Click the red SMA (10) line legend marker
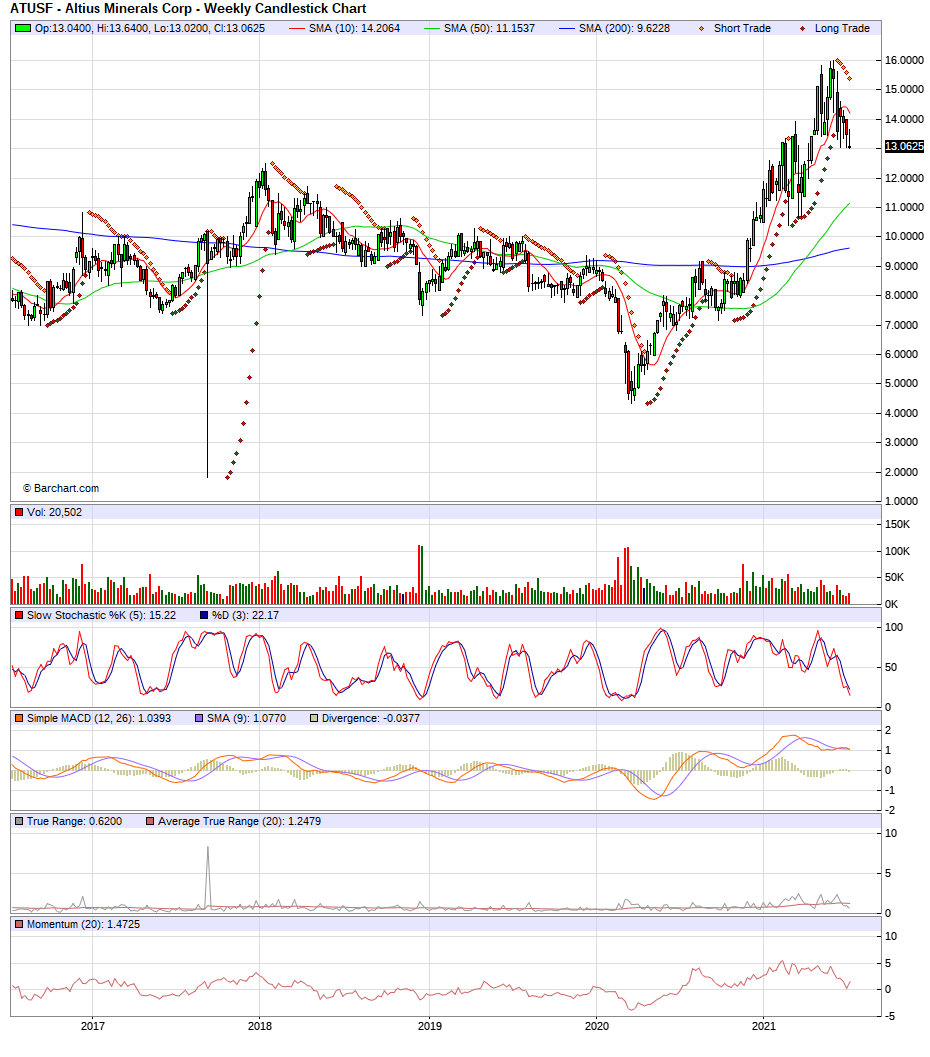 click(x=297, y=28)
